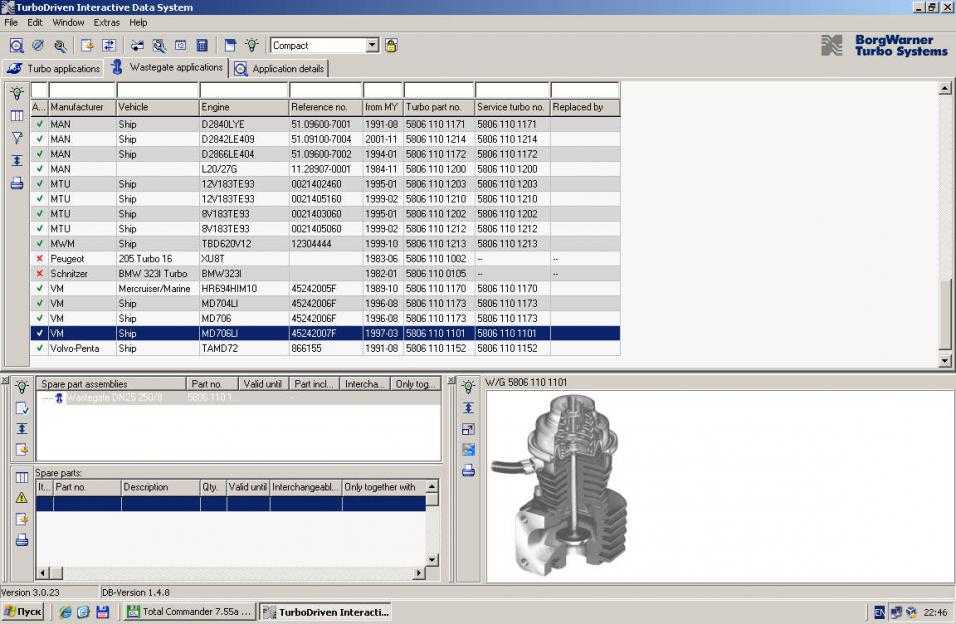
Task: Click the Replaced by column header
Action: coord(585,107)
